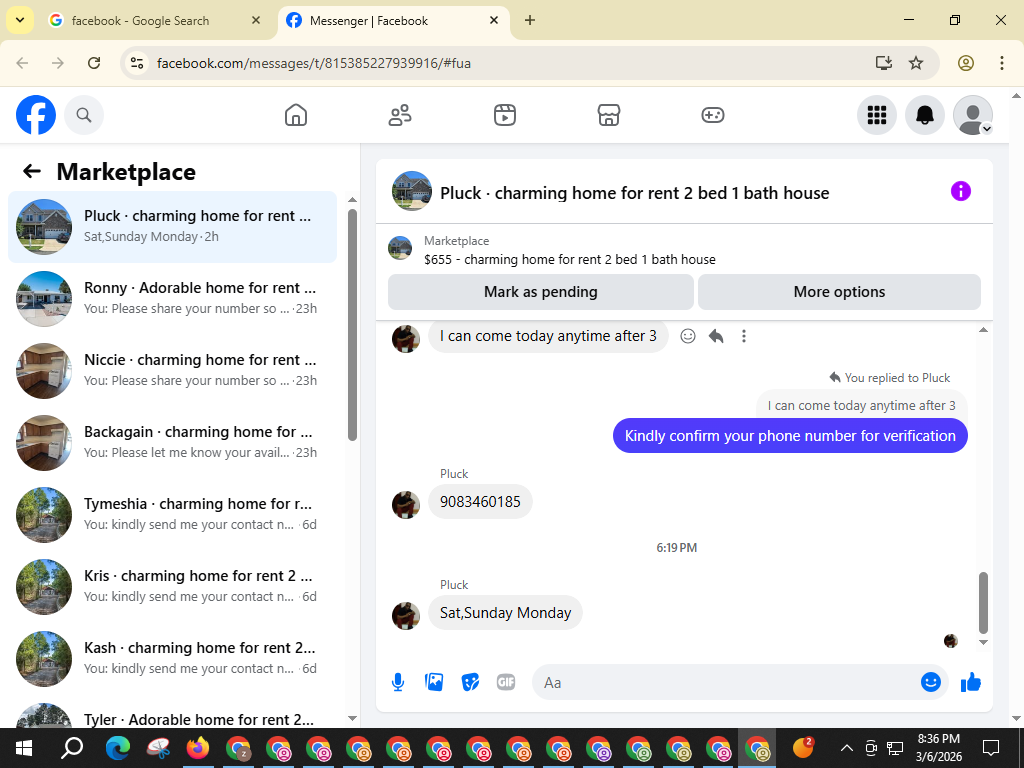Install app icon in address bar
Screen dimensions: 1024x768
(884, 63)
